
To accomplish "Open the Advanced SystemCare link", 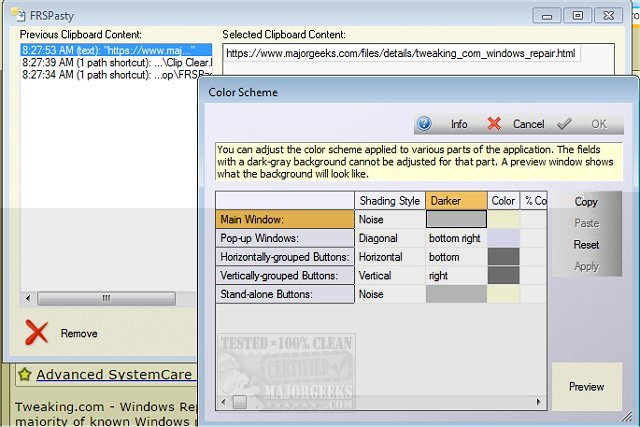I will [x=114, y=374].
